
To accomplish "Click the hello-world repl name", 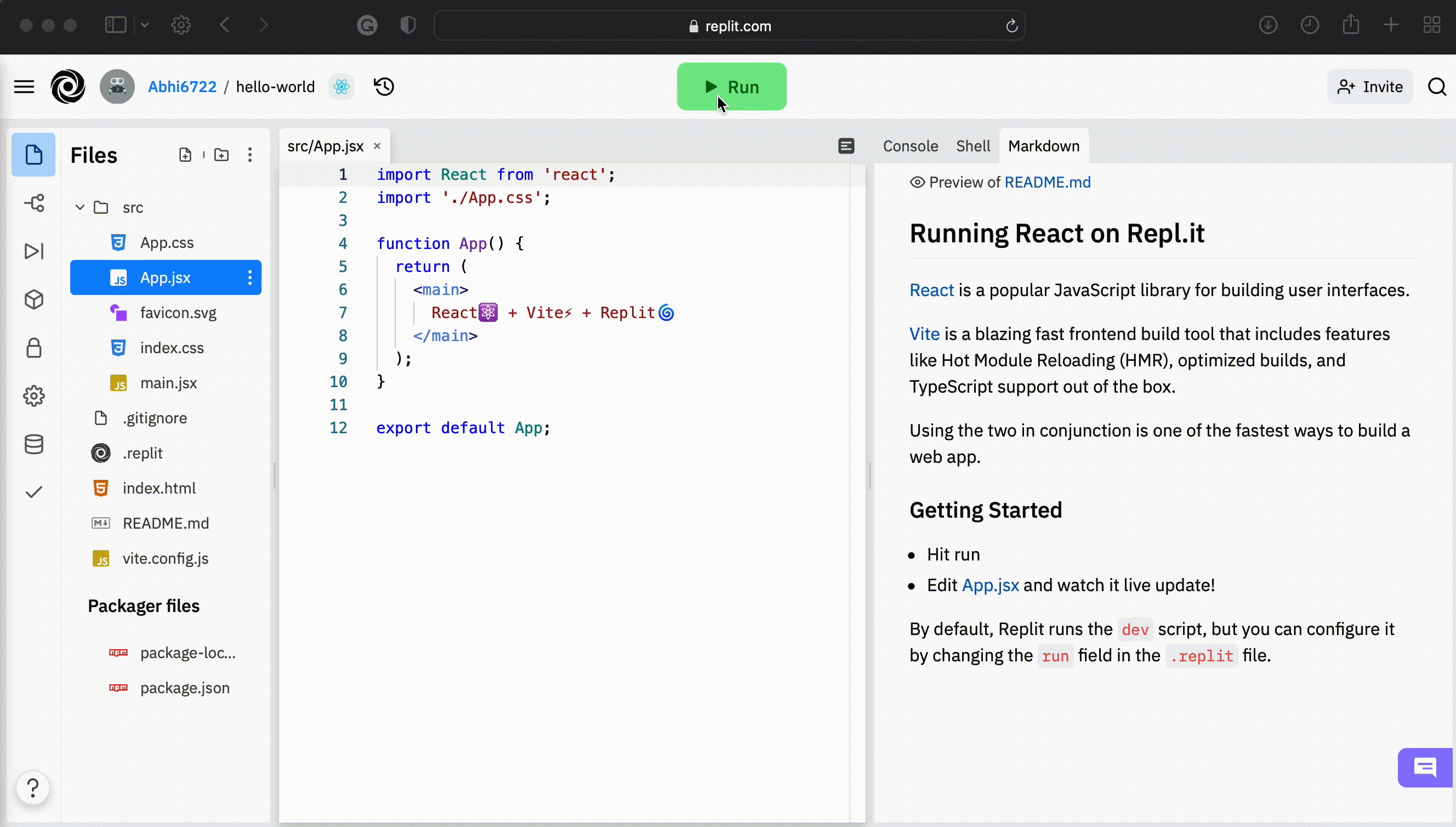I will point(275,87).
